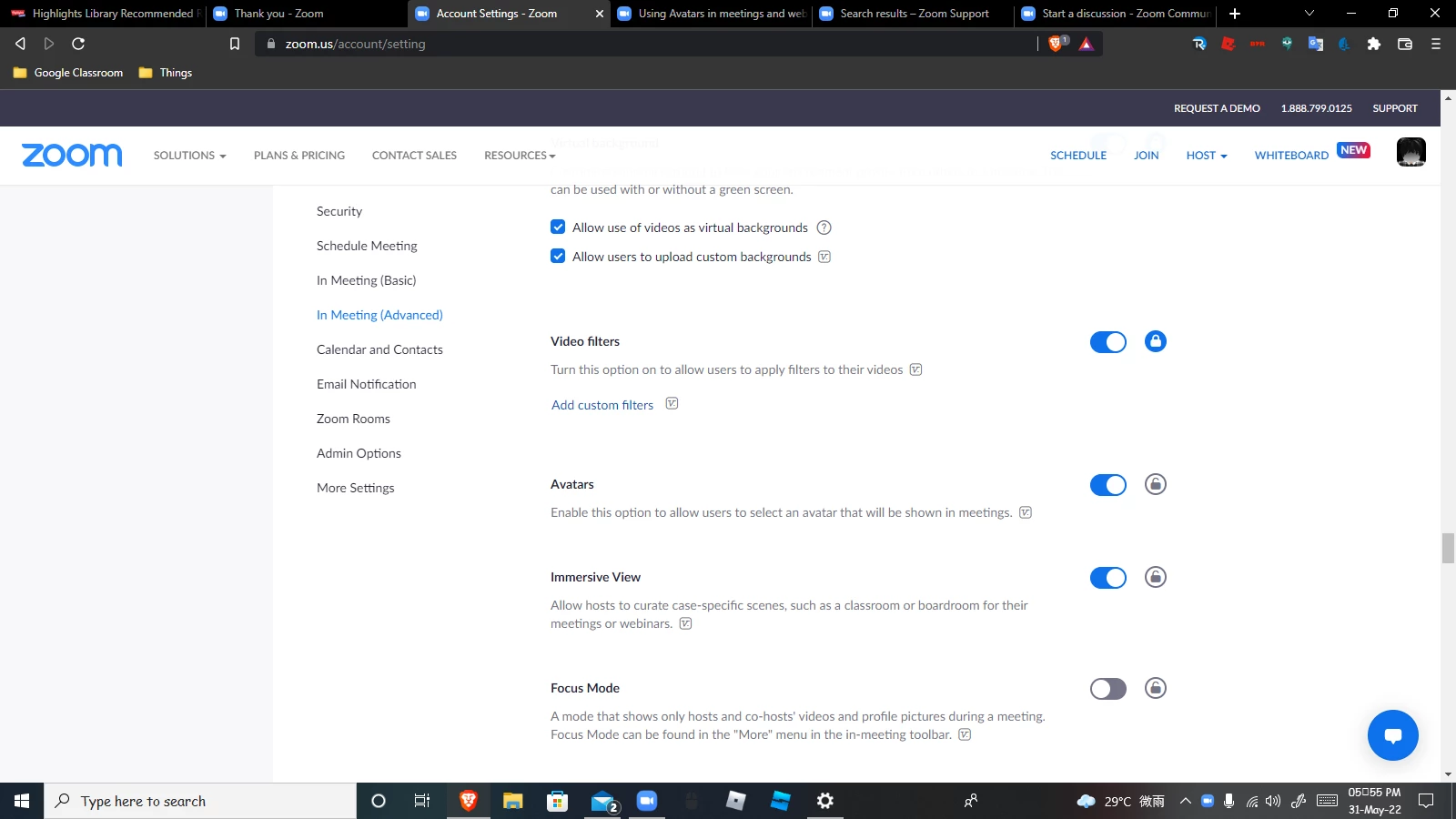
Task: Select Security in settings sidebar
Action: [x=339, y=211]
